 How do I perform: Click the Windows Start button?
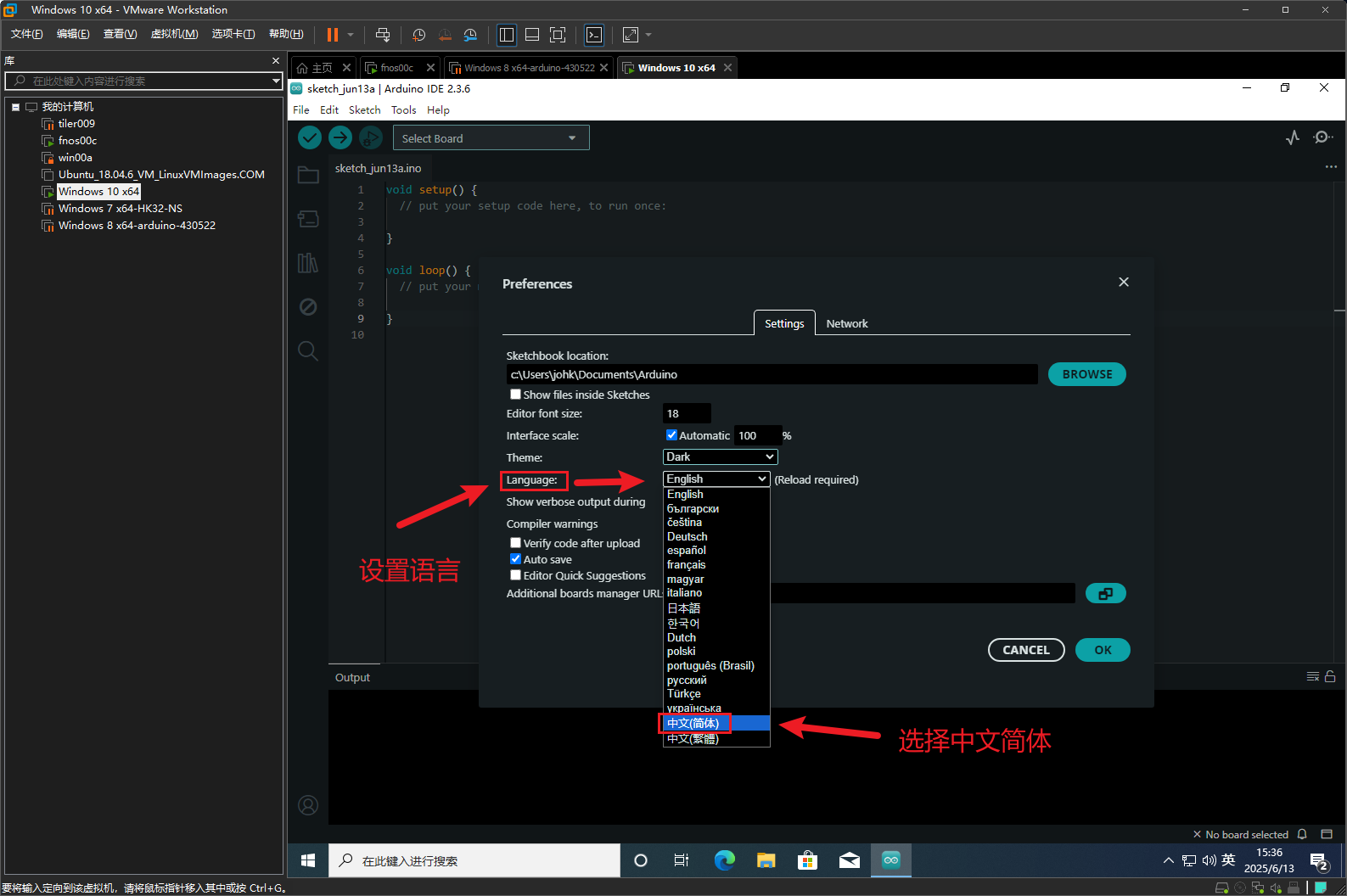(x=308, y=860)
